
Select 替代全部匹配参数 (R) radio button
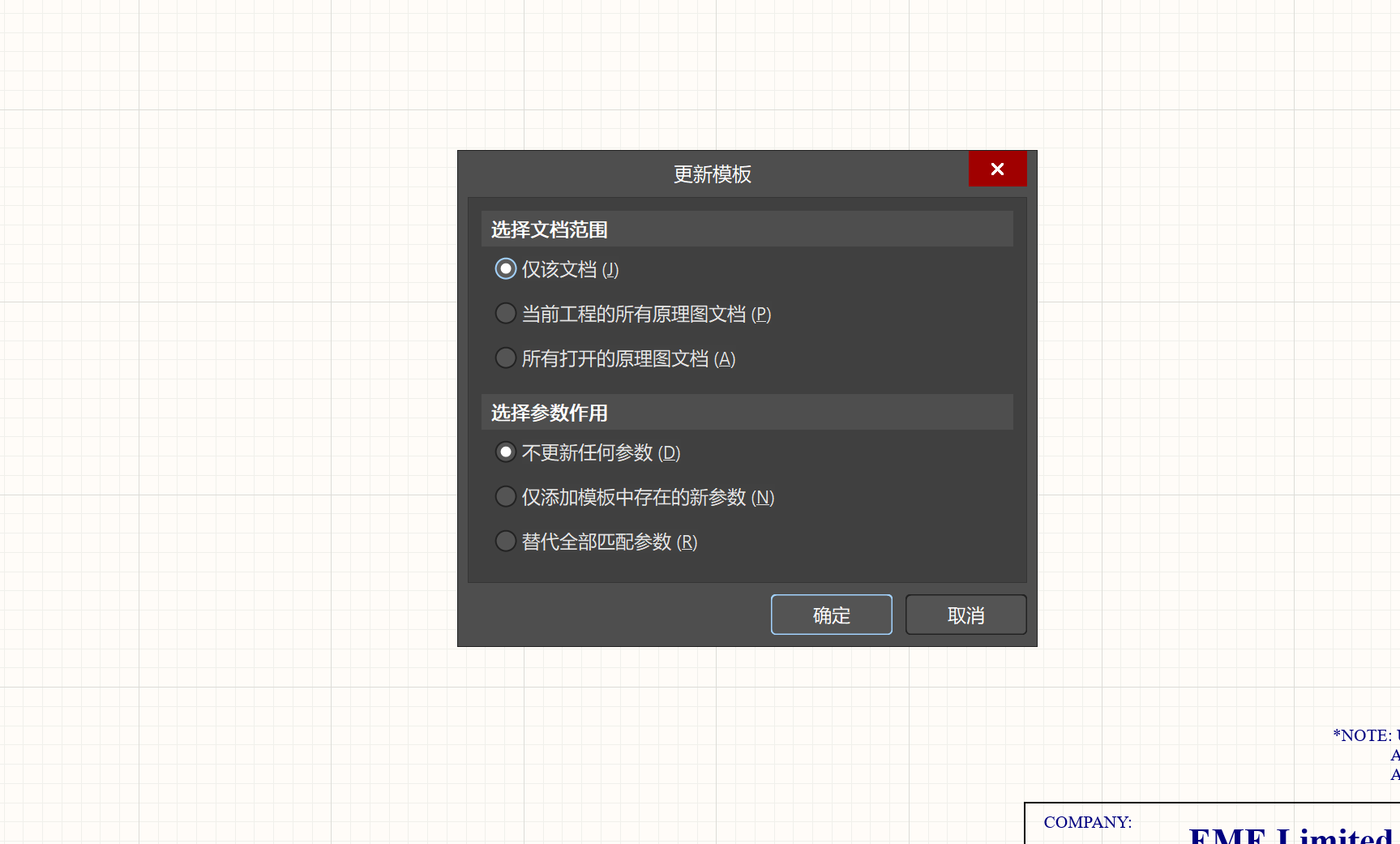[x=505, y=542]
